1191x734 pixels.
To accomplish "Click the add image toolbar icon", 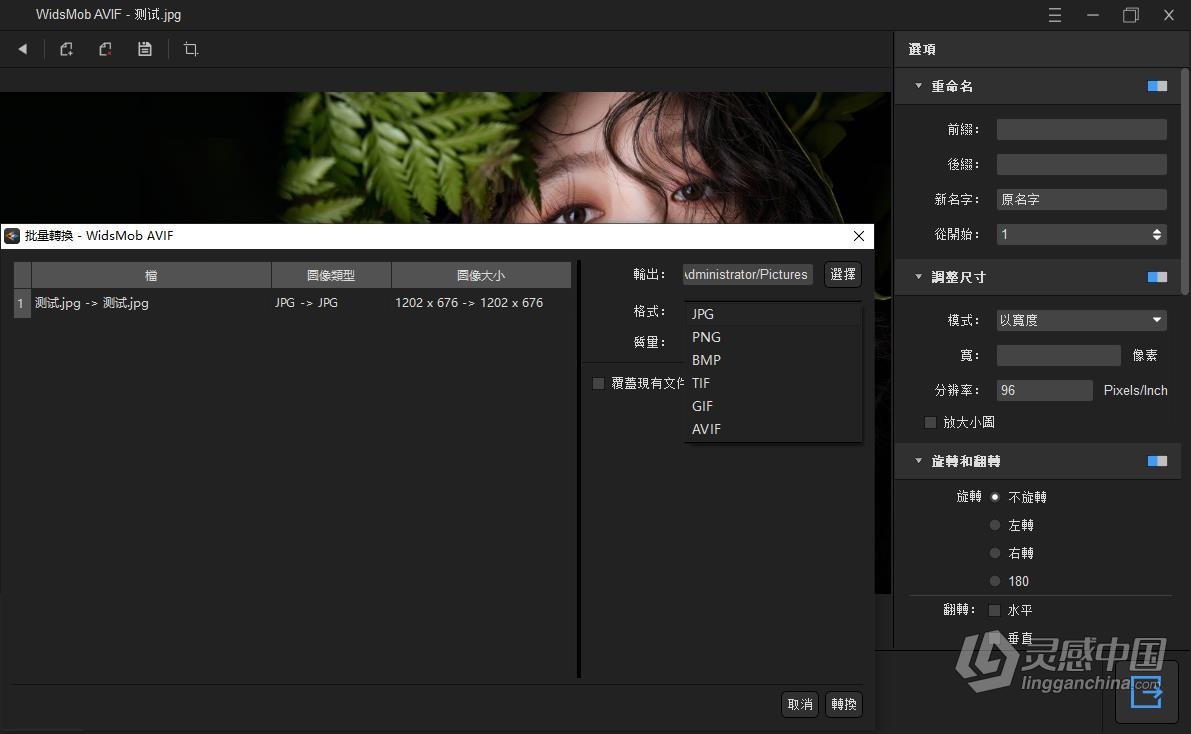I will click(66, 48).
